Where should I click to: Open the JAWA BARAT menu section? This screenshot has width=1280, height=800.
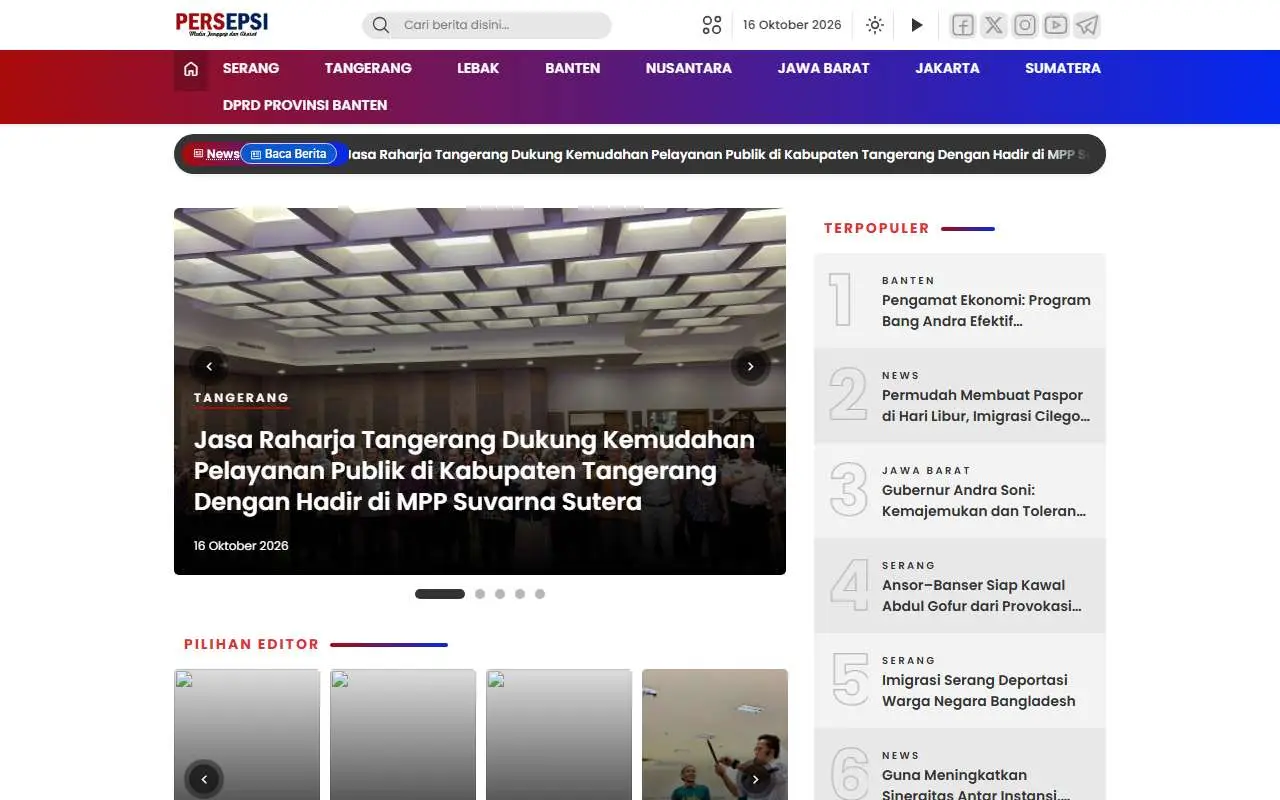(824, 68)
